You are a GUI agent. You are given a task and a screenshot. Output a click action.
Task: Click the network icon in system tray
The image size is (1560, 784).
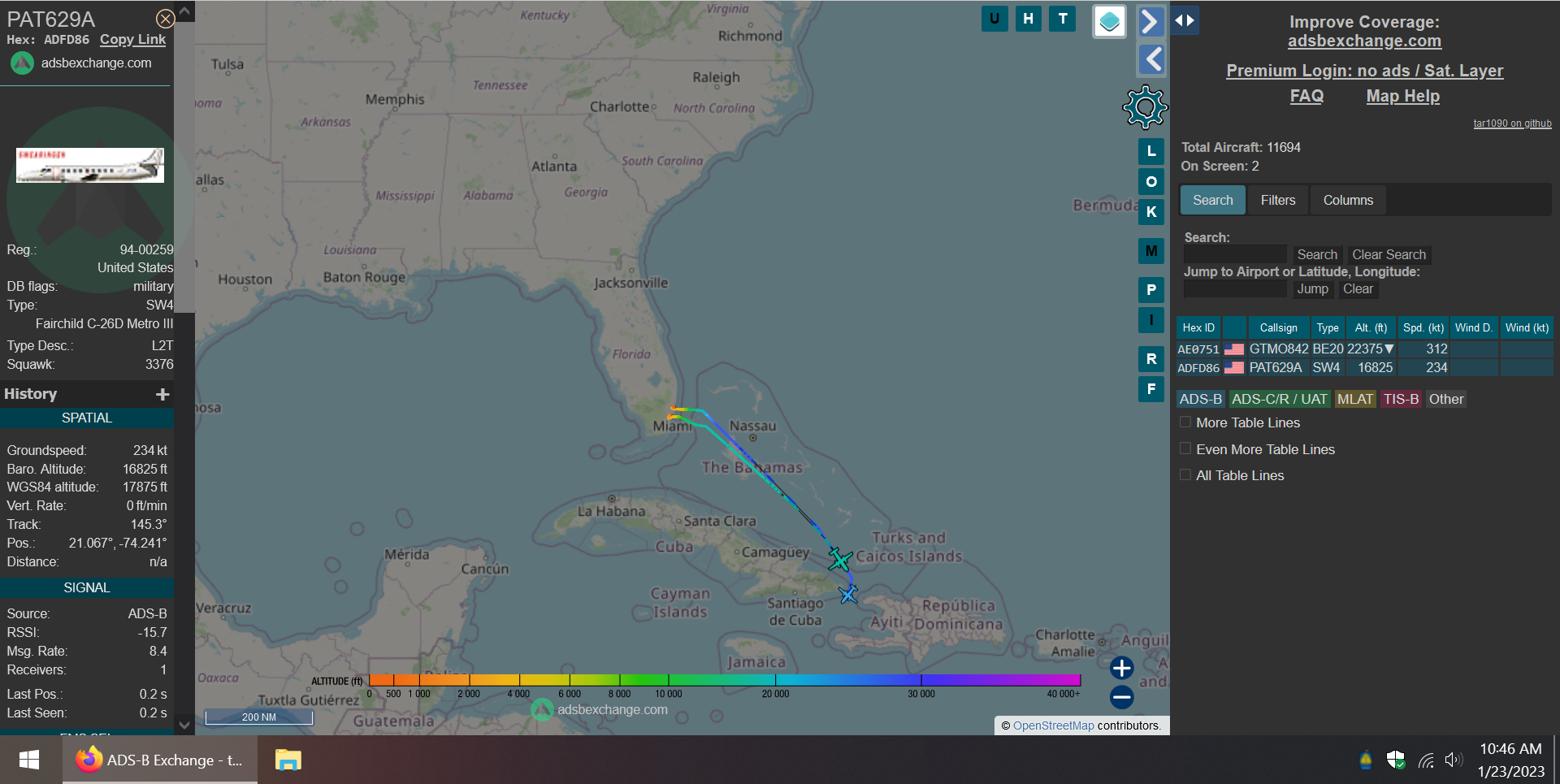click(1426, 760)
